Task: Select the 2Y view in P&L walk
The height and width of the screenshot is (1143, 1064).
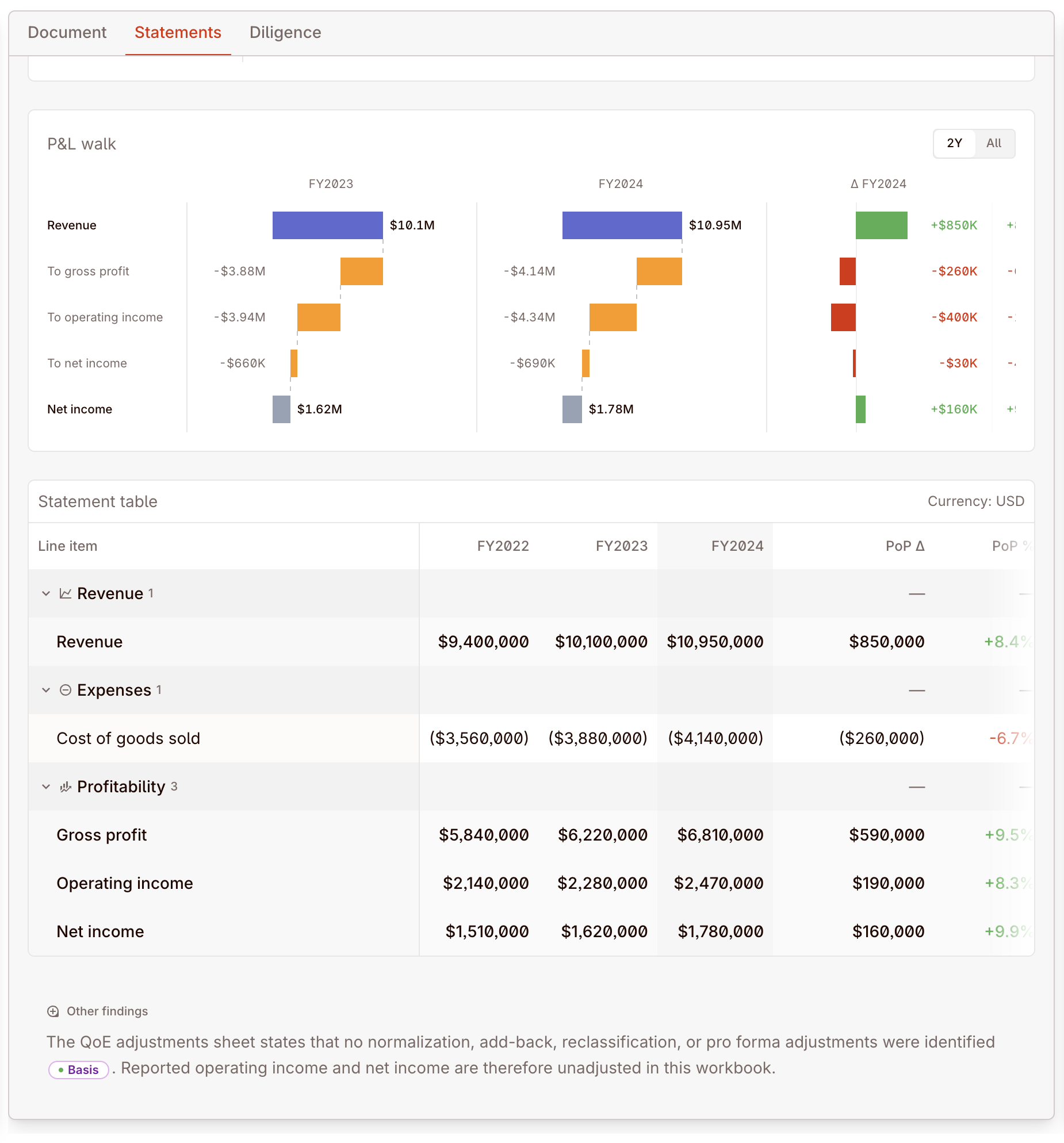Action: point(953,143)
